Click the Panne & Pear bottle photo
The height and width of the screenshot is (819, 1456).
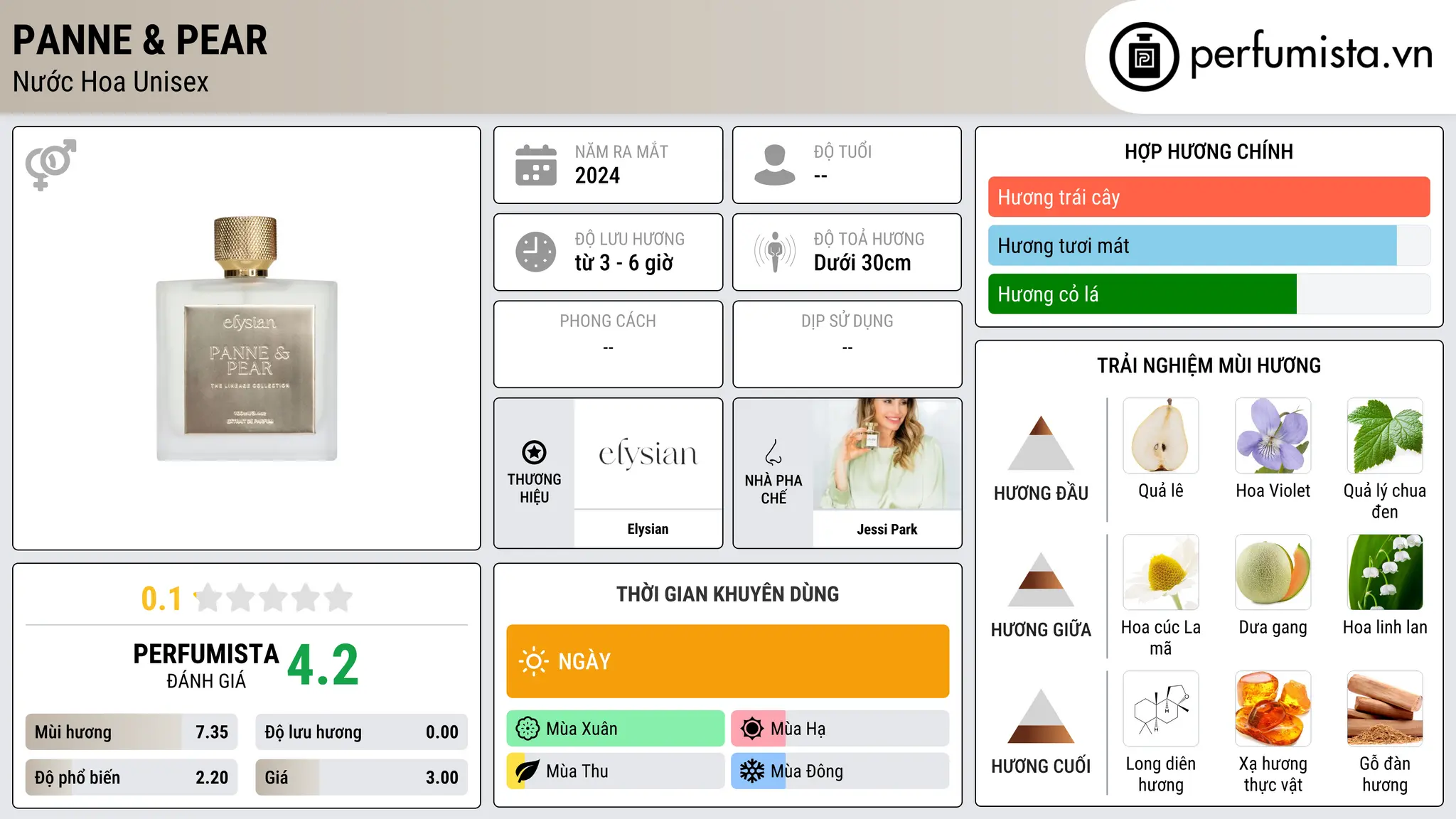247,338
